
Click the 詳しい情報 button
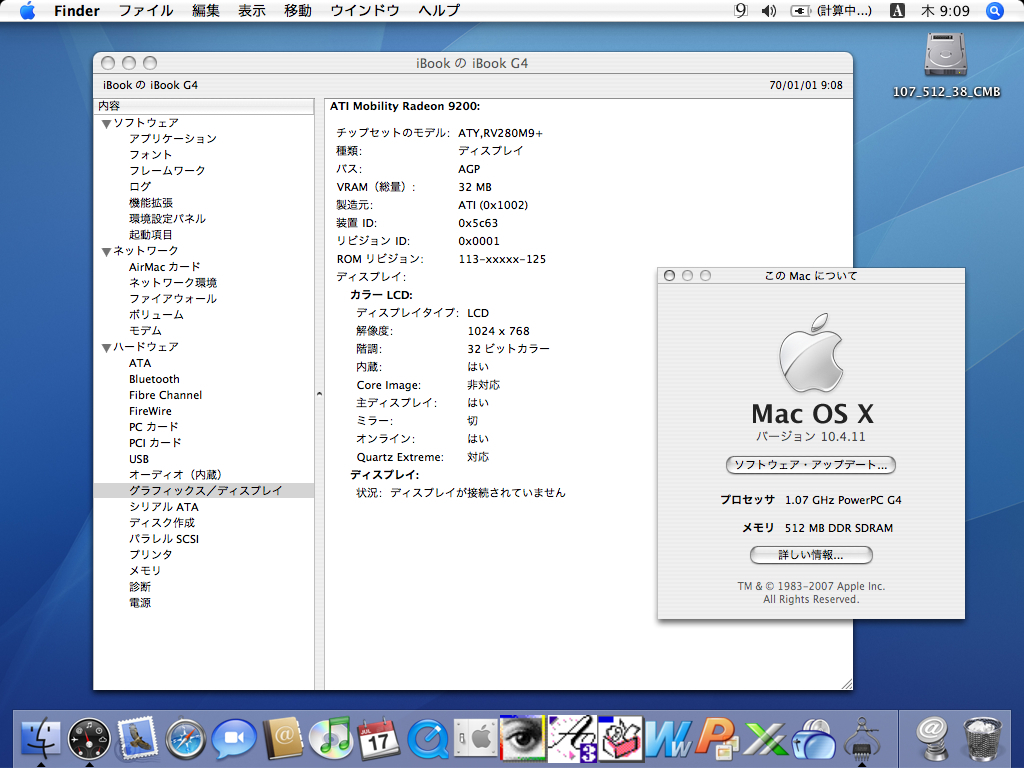pyautogui.click(x=810, y=554)
